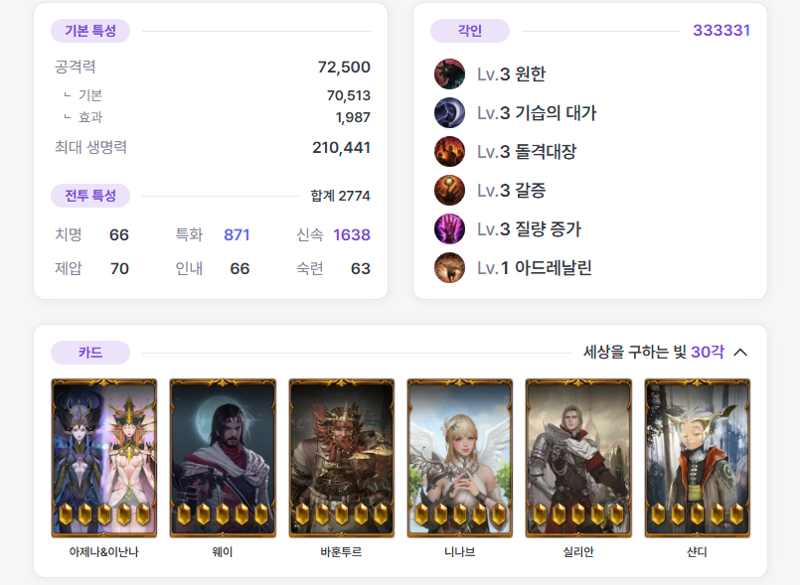Click the 카드 section label

click(90, 353)
